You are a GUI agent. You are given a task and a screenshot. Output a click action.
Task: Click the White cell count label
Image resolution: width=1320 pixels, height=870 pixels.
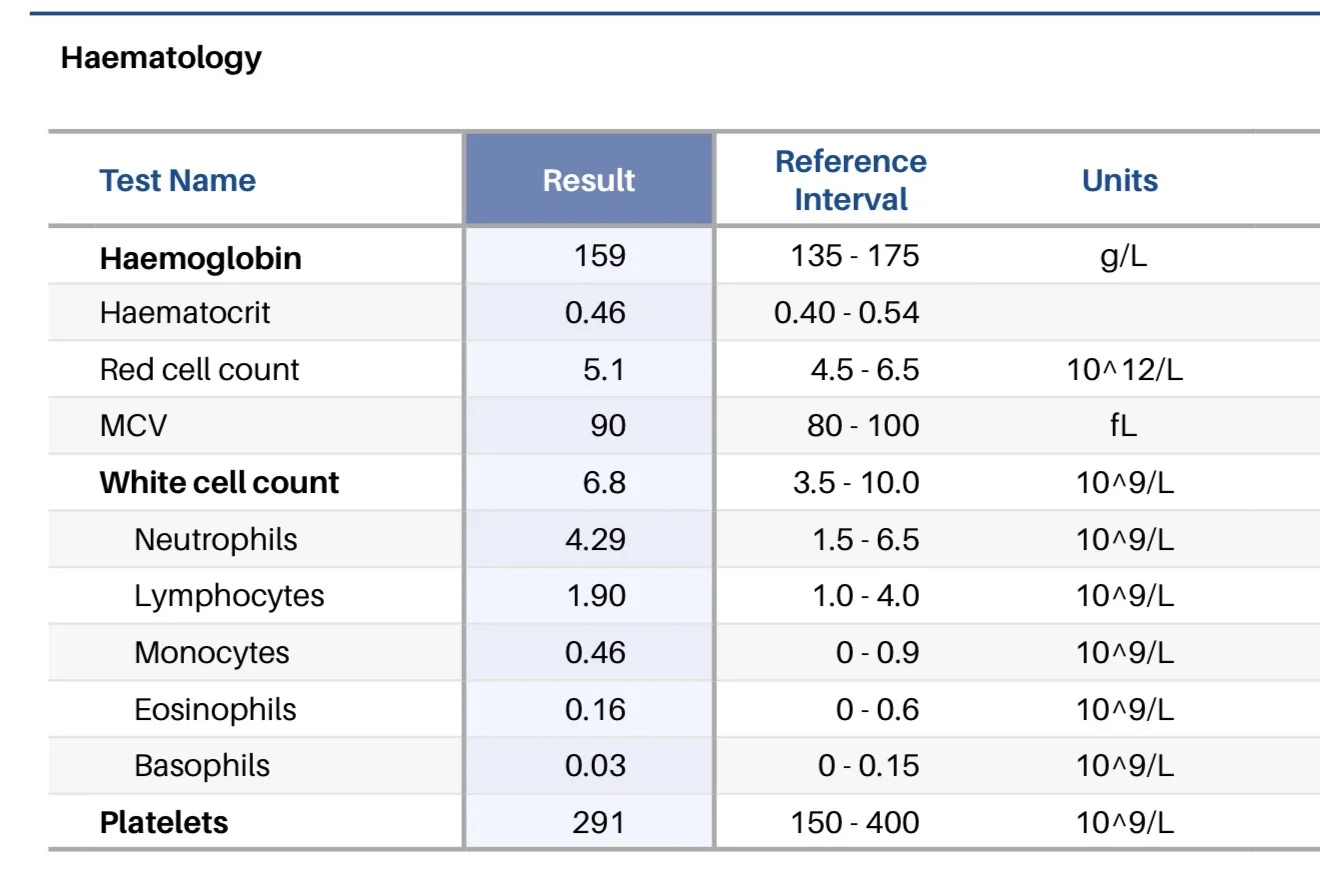pyautogui.click(x=219, y=483)
